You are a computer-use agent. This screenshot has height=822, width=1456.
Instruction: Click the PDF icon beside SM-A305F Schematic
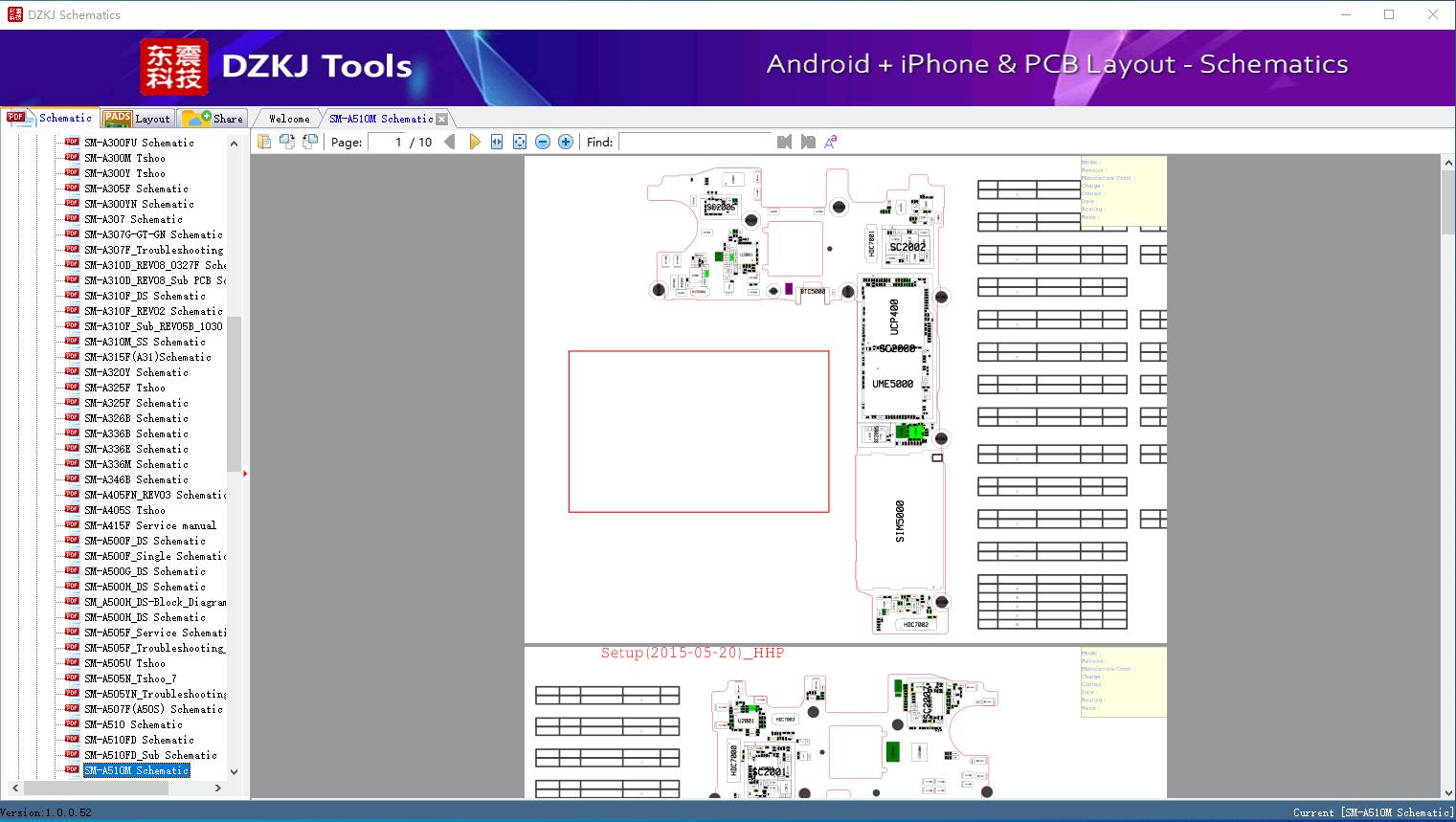click(x=72, y=189)
